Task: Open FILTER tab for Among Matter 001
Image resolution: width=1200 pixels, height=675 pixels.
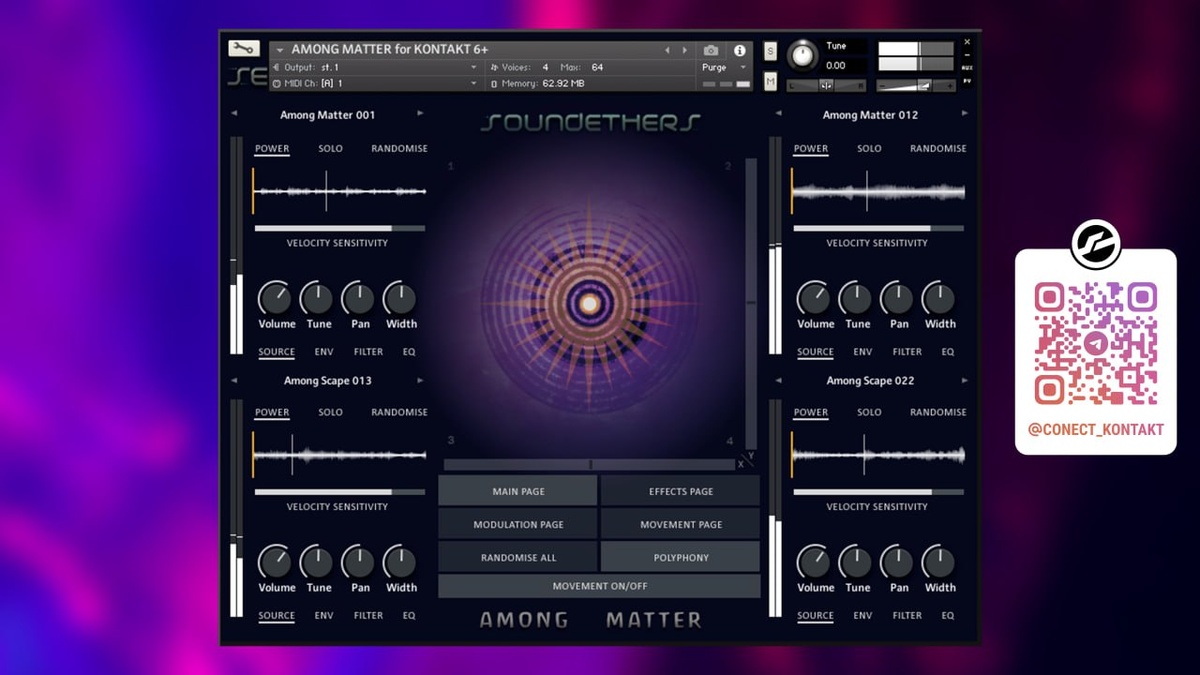Action: [368, 352]
